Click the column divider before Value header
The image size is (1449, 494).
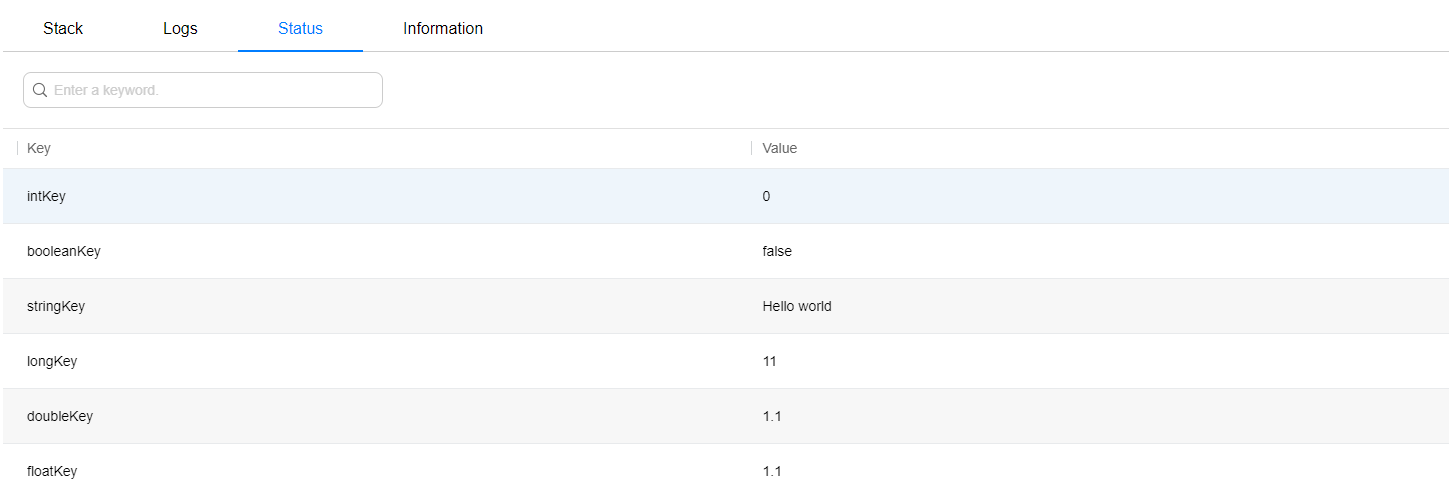click(751, 148)
